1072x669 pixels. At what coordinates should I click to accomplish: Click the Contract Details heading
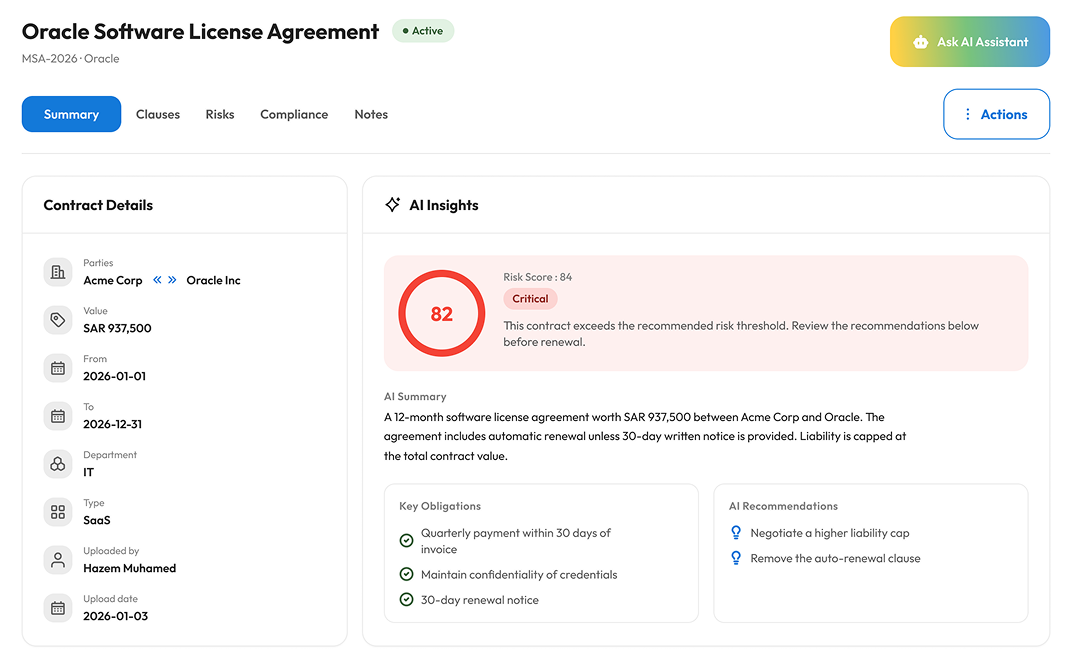pos(98,205)
